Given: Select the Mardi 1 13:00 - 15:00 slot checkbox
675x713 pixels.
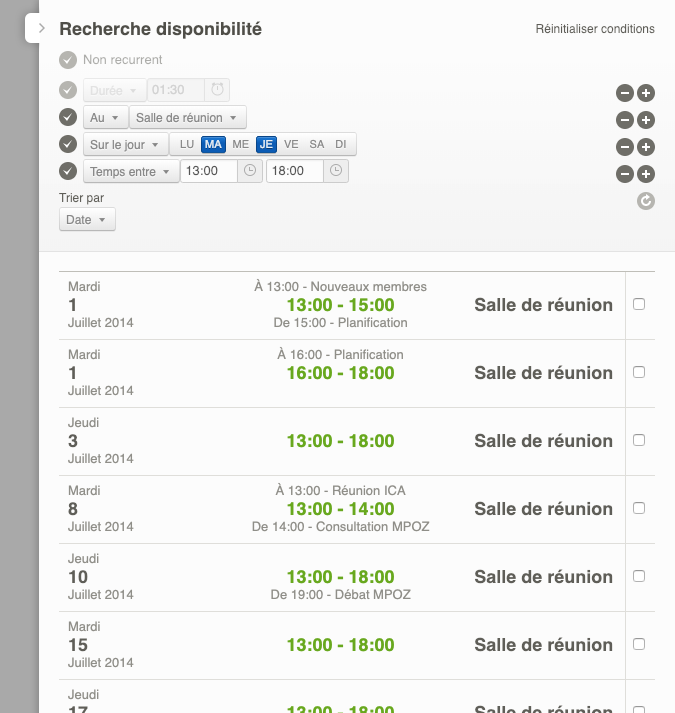Looking at the screenshot, I should pos(639,304).
